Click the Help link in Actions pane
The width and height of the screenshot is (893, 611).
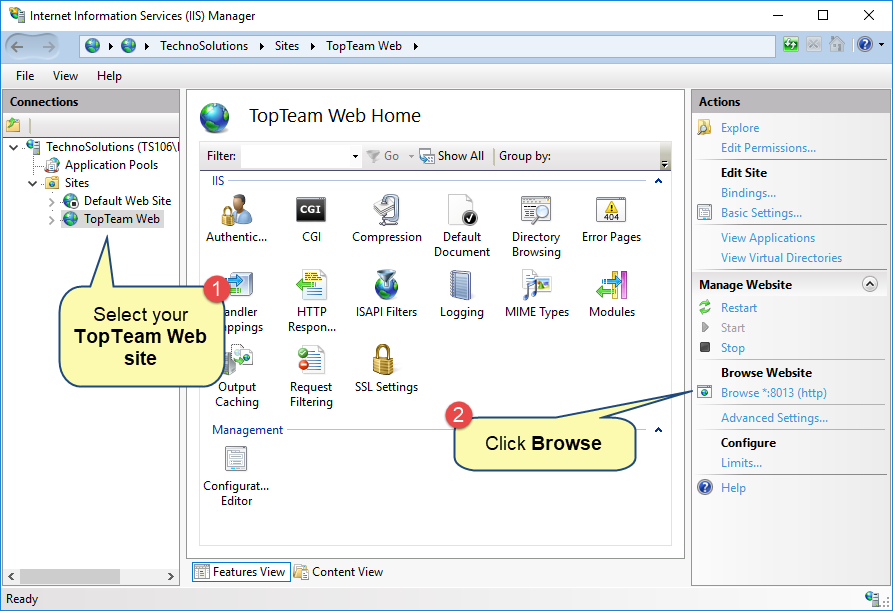tap(733, 488)
